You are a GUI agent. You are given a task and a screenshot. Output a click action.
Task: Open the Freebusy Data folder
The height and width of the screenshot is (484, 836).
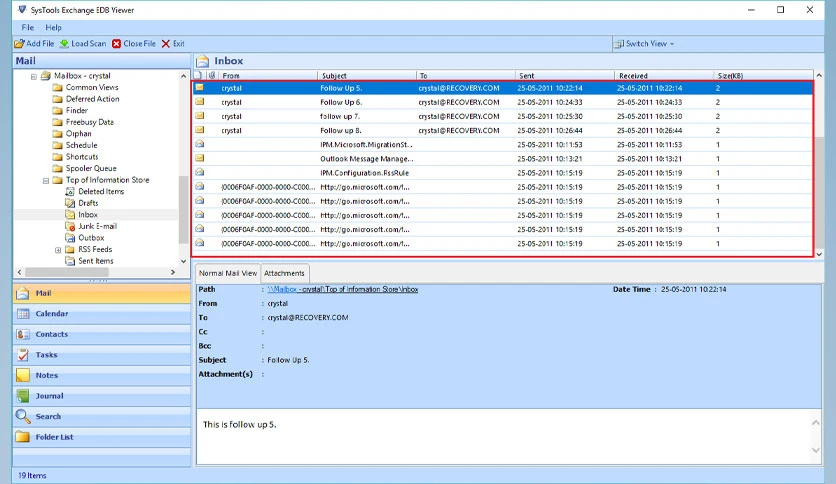(x=83, y=122)
